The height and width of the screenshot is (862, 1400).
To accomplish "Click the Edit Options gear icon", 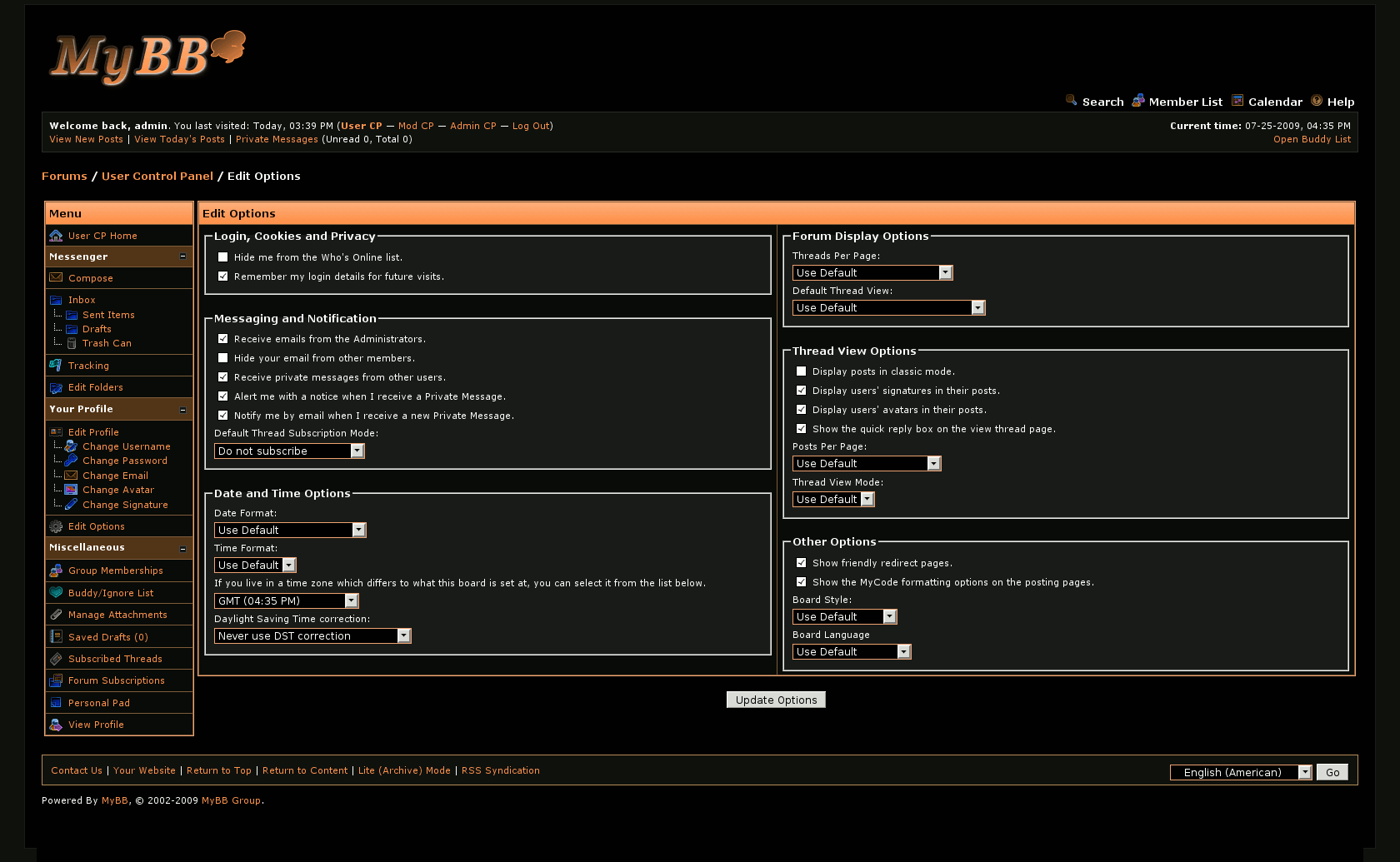I will coord(56,526).
